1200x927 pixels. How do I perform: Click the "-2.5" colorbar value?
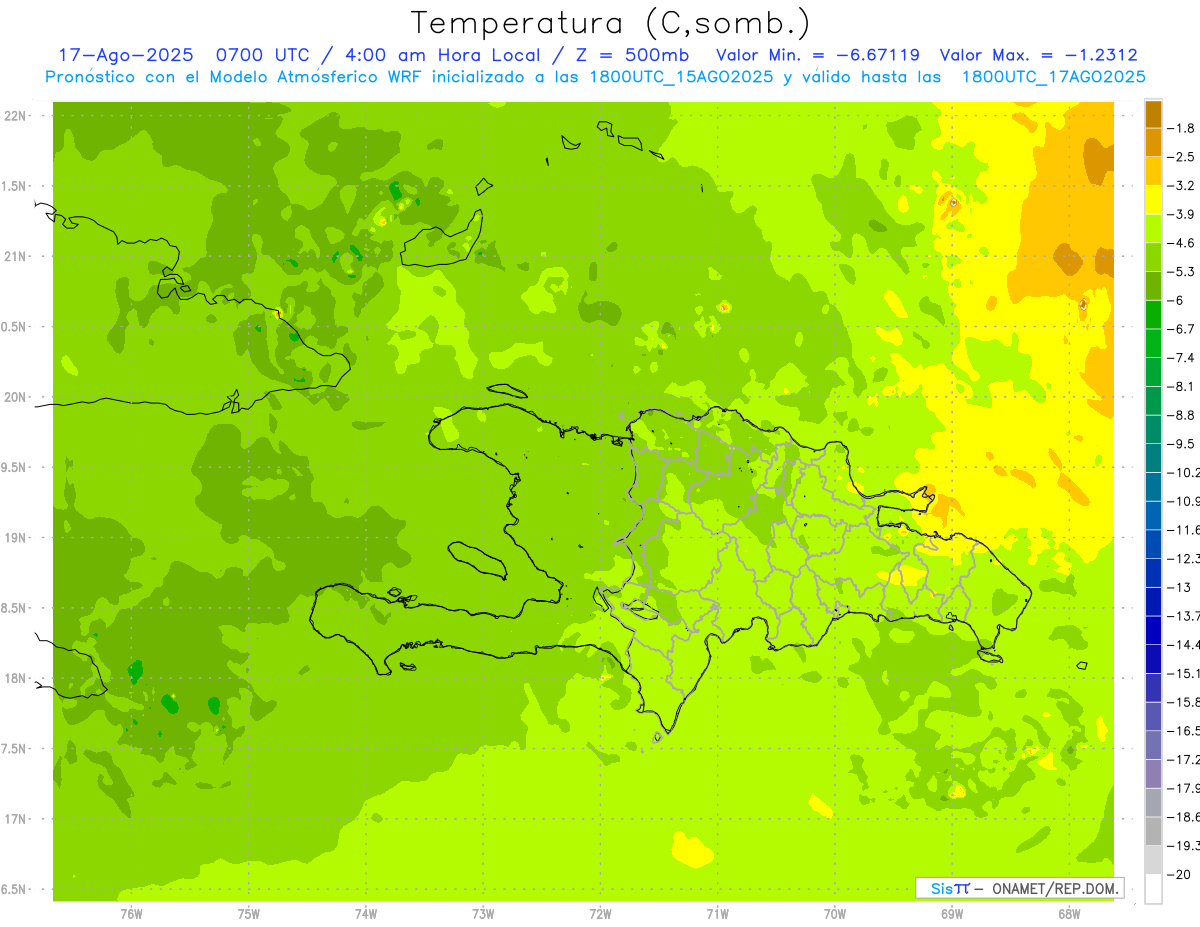coord(1182,157)
